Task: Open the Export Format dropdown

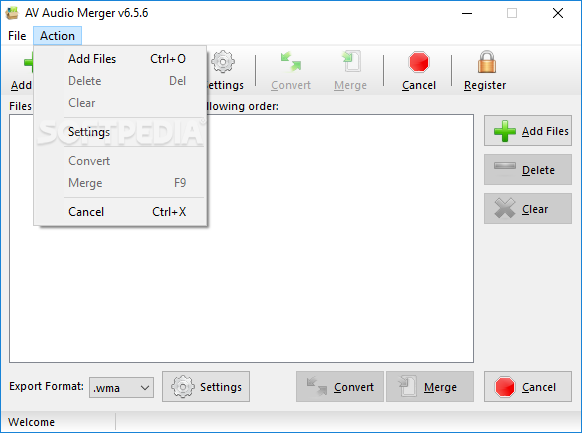Action: tap(121, 388)
